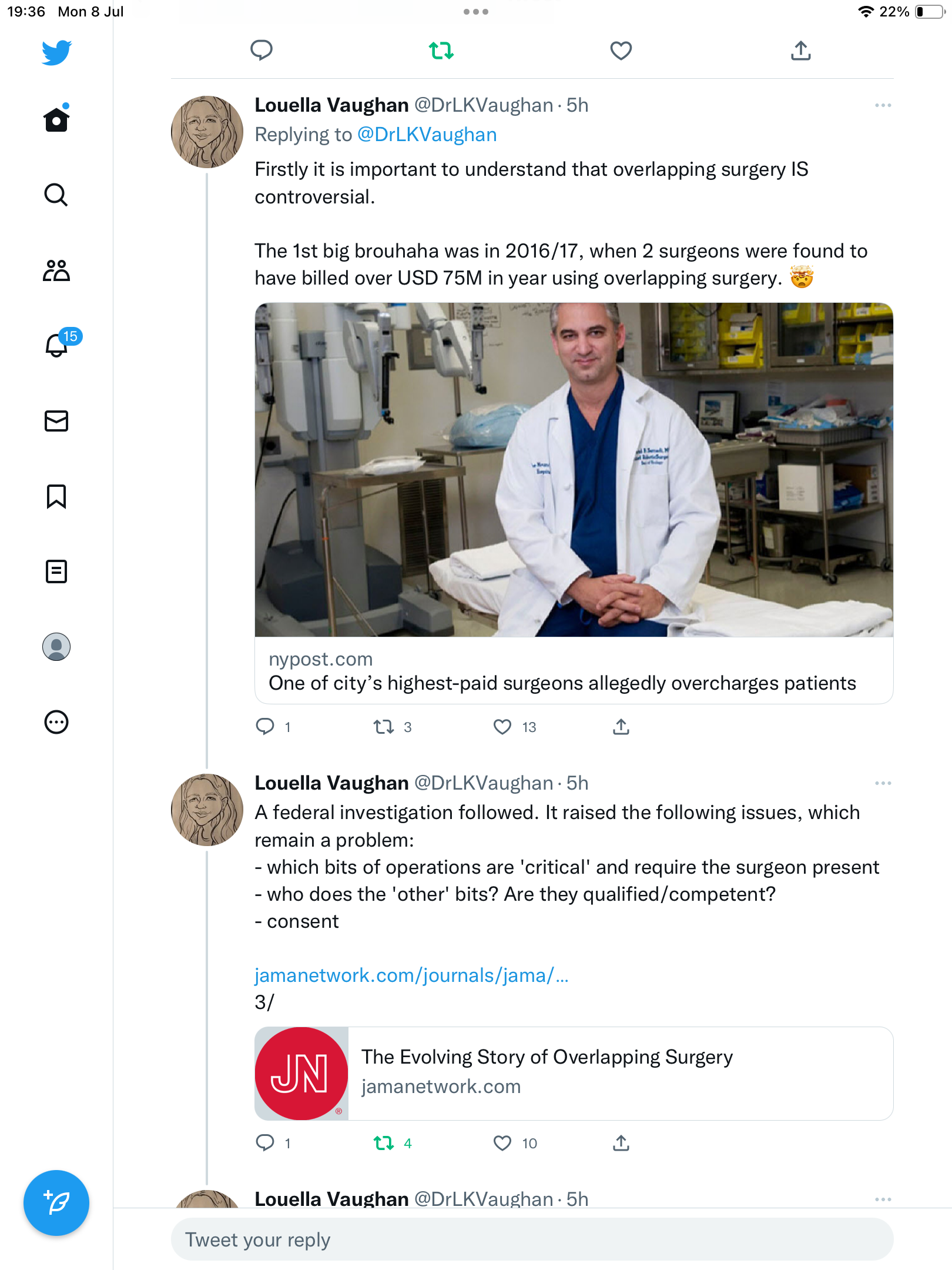Viewport: 952px width, 1270px height.
Task: Undo retweet on the JAMA link tweet
Action: click(384, 1143)
